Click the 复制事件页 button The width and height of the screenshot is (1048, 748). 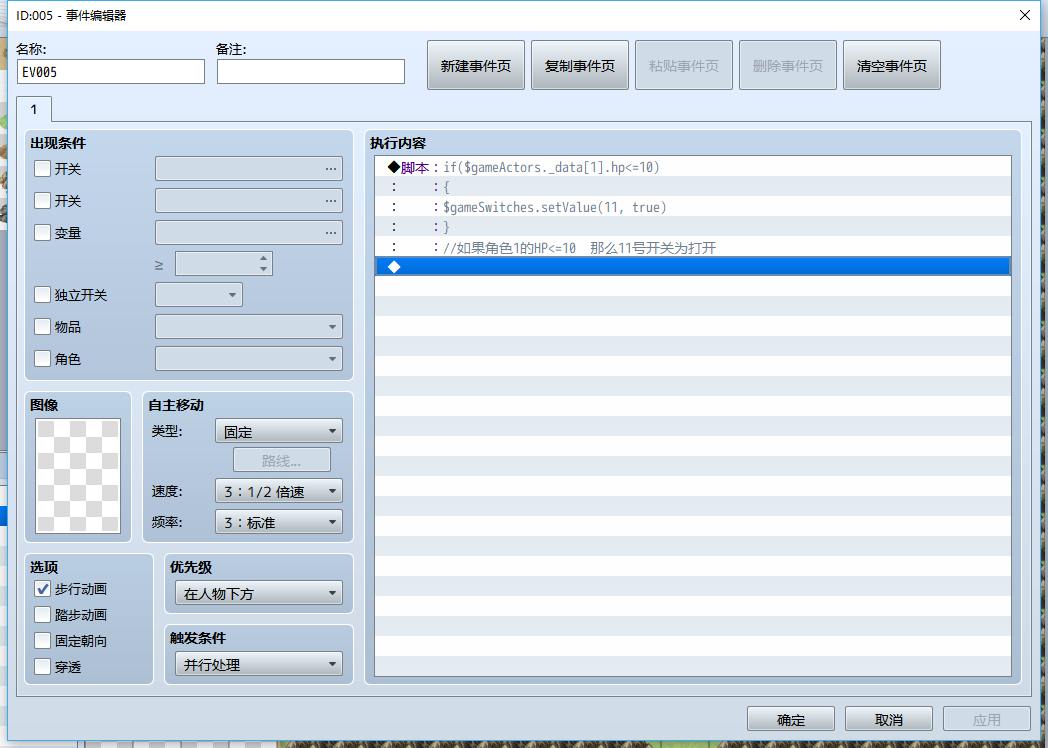pyautogui.click(x=579, y=65)
